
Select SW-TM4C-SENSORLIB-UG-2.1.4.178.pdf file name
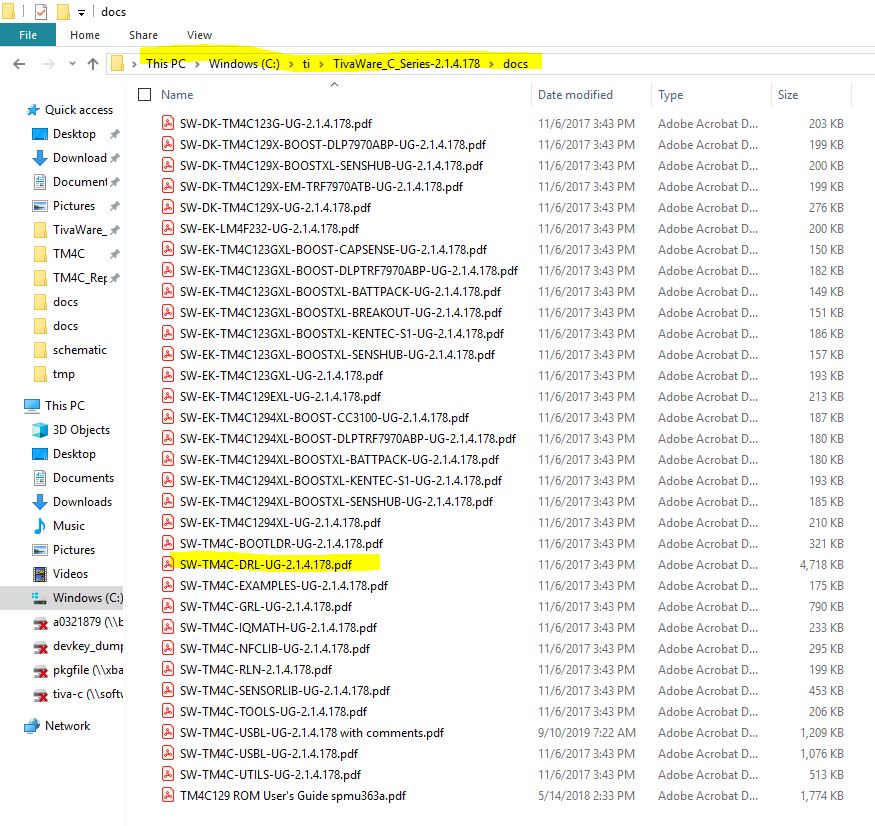coord(285,691)
